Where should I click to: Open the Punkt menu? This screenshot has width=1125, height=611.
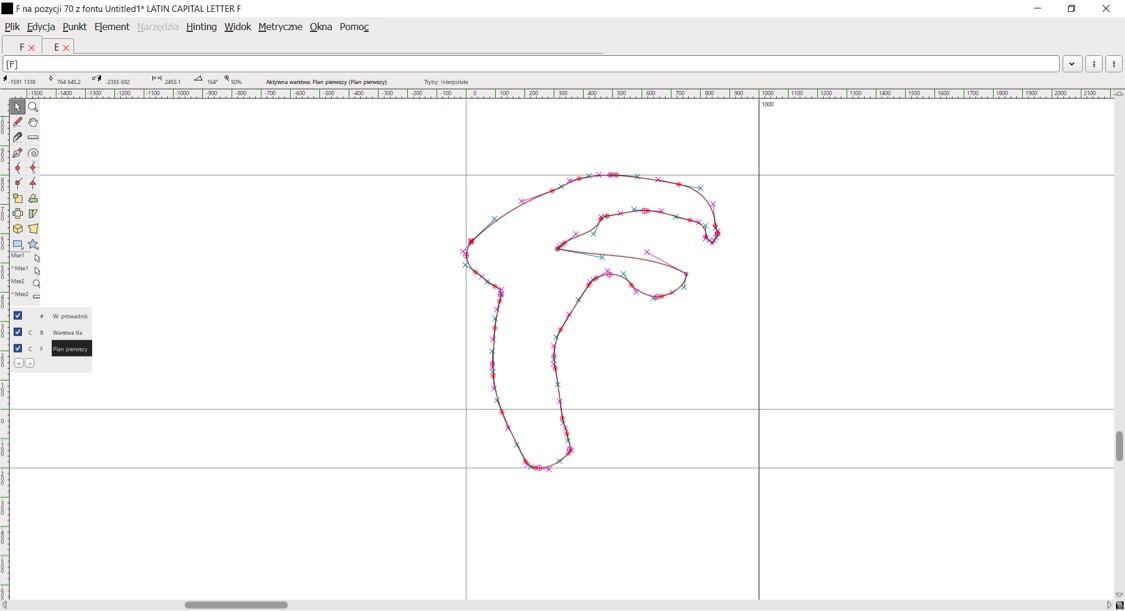pos(75,27)
